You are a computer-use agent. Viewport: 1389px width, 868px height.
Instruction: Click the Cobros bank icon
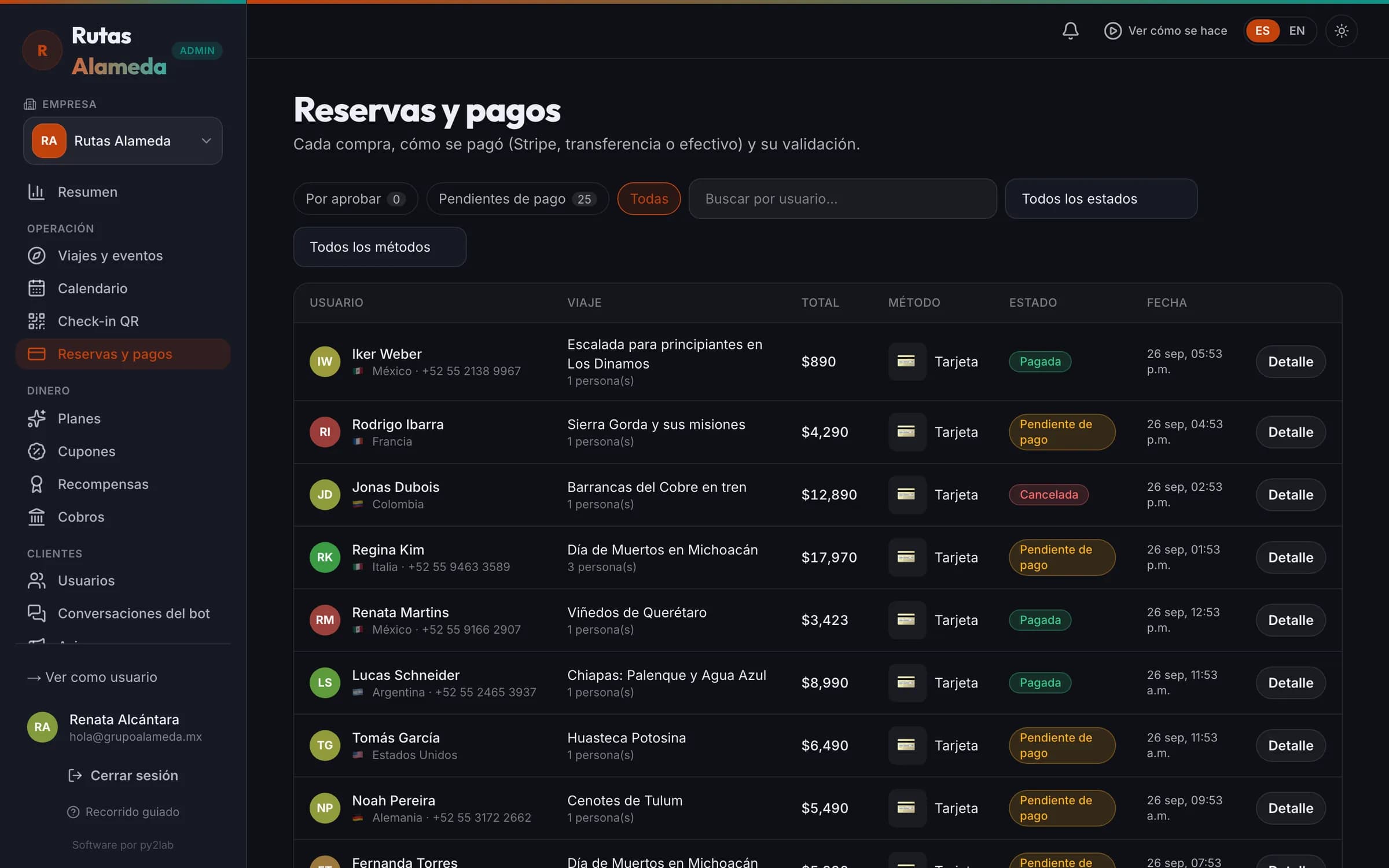[x=36, y=517]
